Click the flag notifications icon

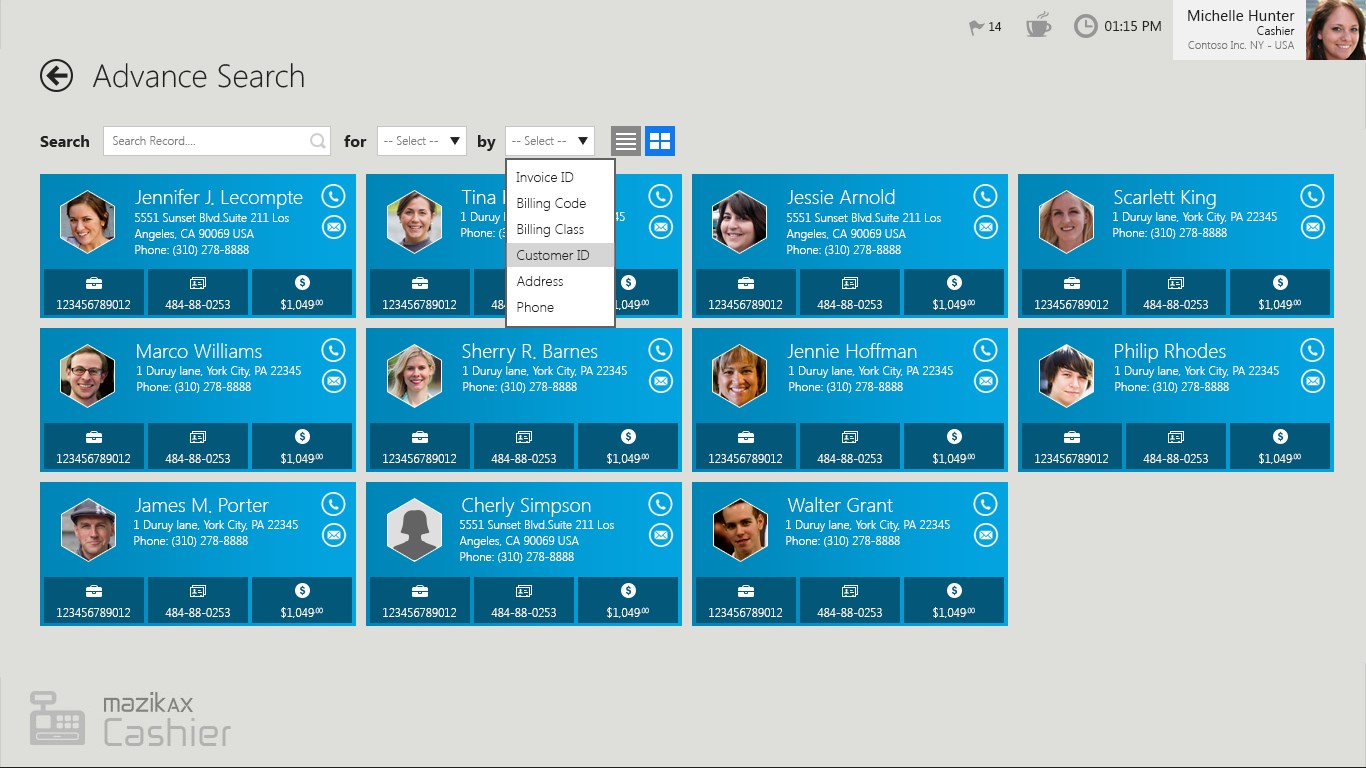coord(977,27)
